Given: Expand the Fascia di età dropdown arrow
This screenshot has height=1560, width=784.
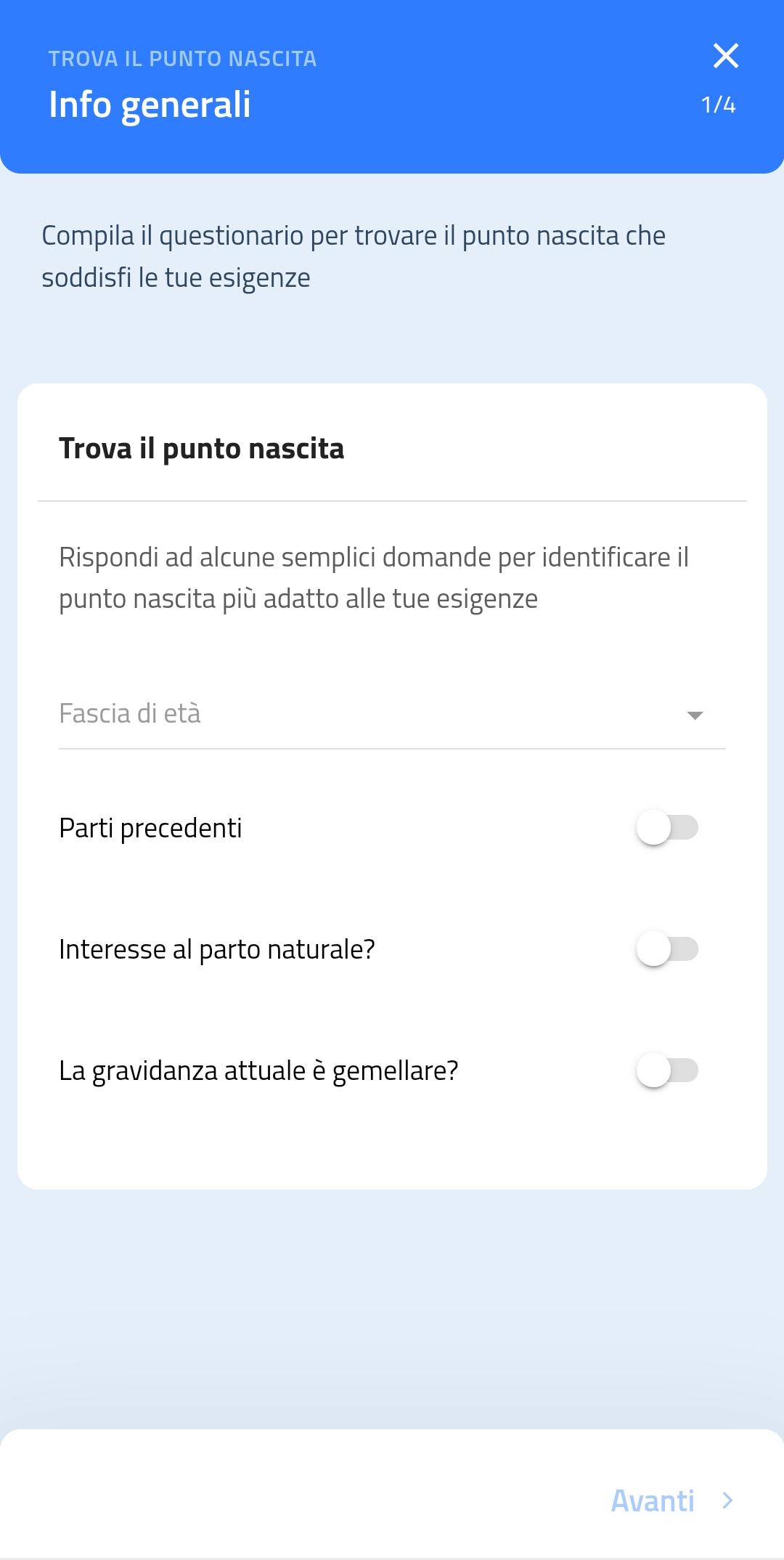Looking at the screenshot, I should click(695, 715).
